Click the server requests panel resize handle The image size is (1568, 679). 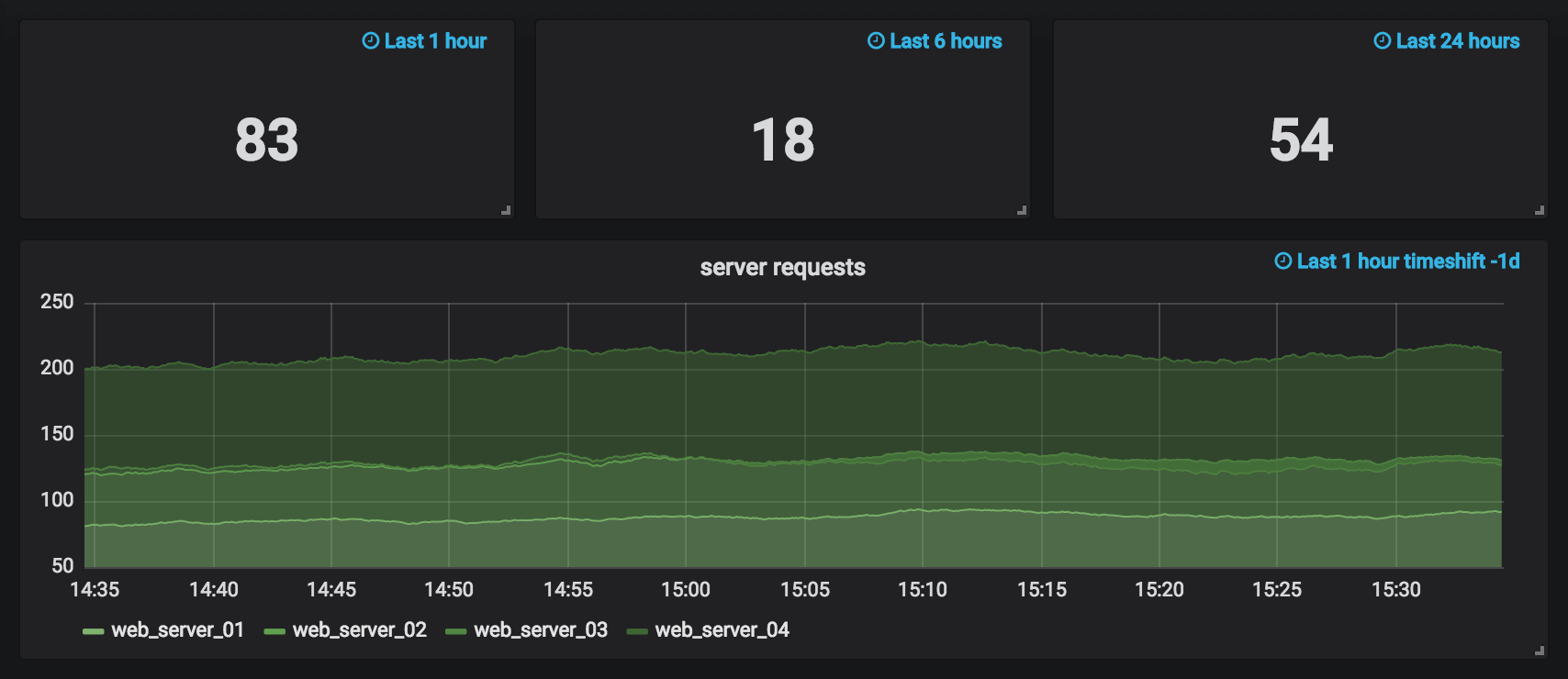click(1540, 651)
